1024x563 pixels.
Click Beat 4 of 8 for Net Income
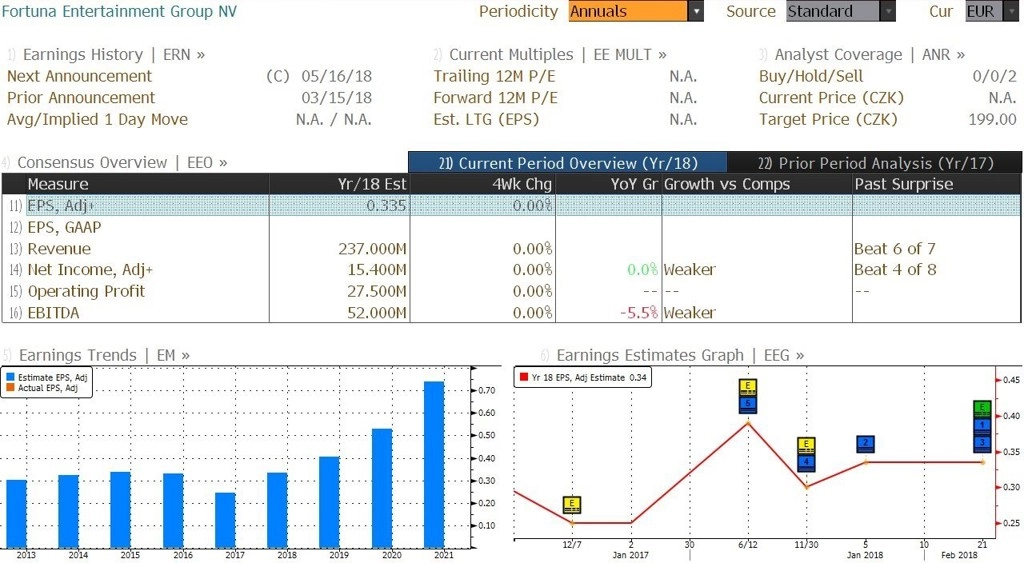pyautogui.click(x=895, y=270)
